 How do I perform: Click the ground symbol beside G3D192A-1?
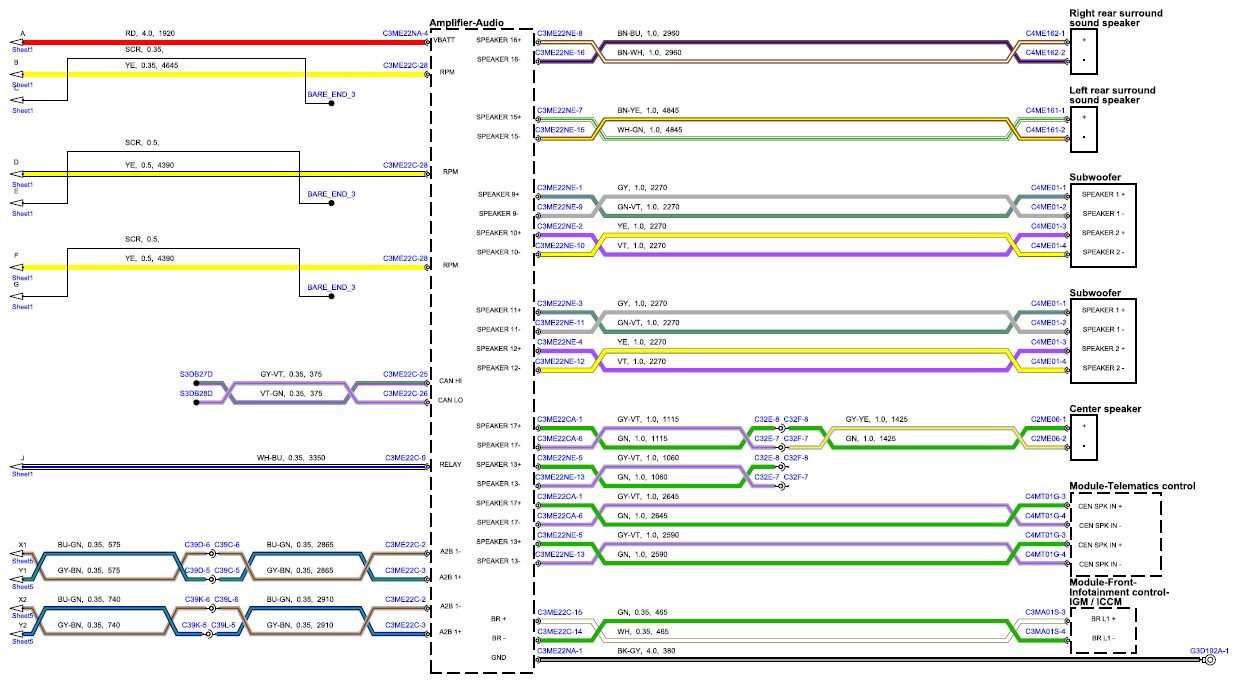click(x=1210, y=659)
